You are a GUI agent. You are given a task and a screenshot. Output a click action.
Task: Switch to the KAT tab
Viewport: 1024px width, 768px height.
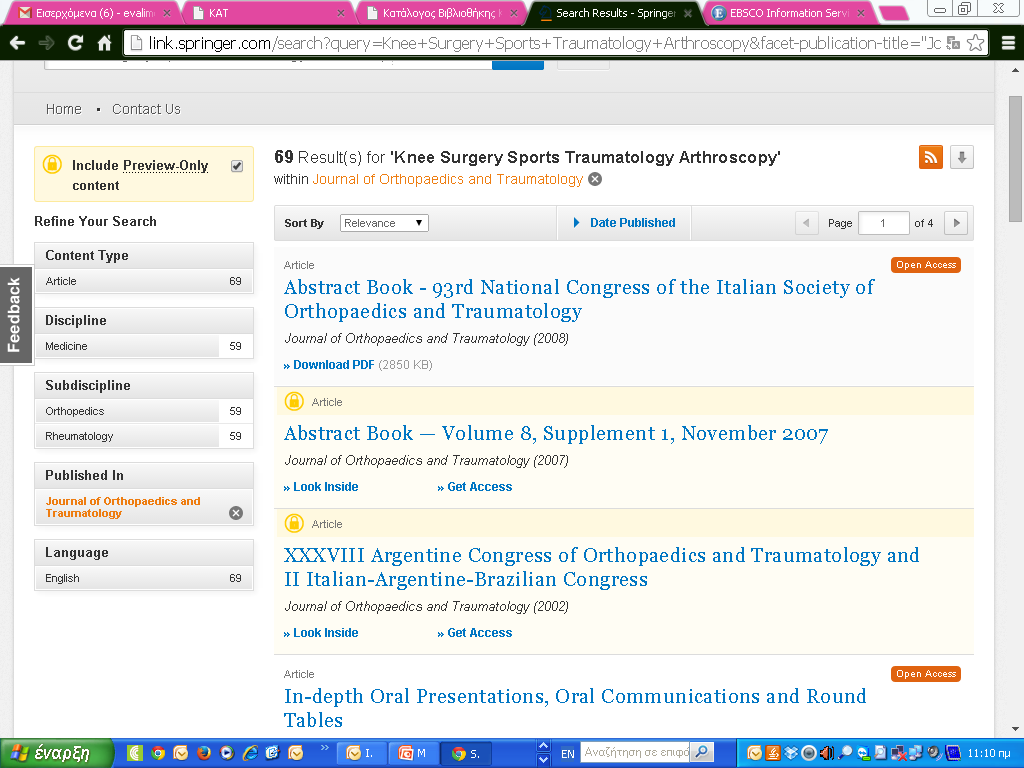(x=269, y=13)
